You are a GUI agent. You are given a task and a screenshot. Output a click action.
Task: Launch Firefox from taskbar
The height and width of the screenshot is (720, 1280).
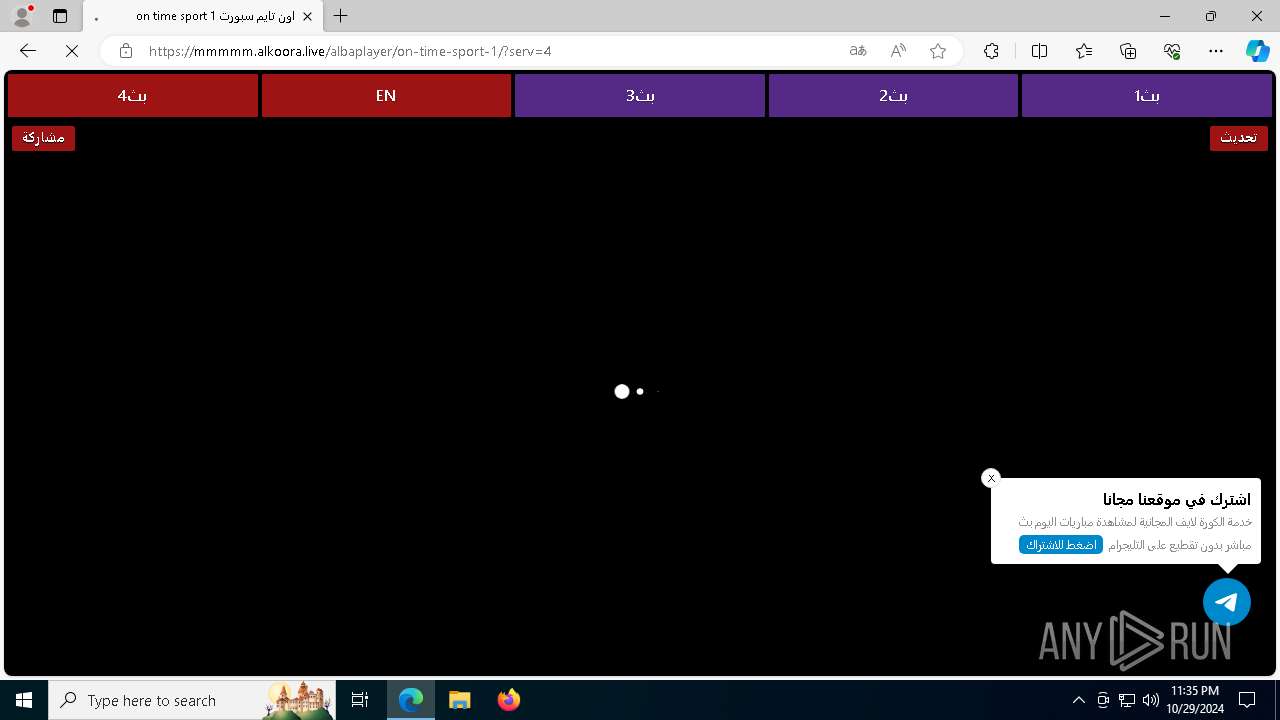508,700
